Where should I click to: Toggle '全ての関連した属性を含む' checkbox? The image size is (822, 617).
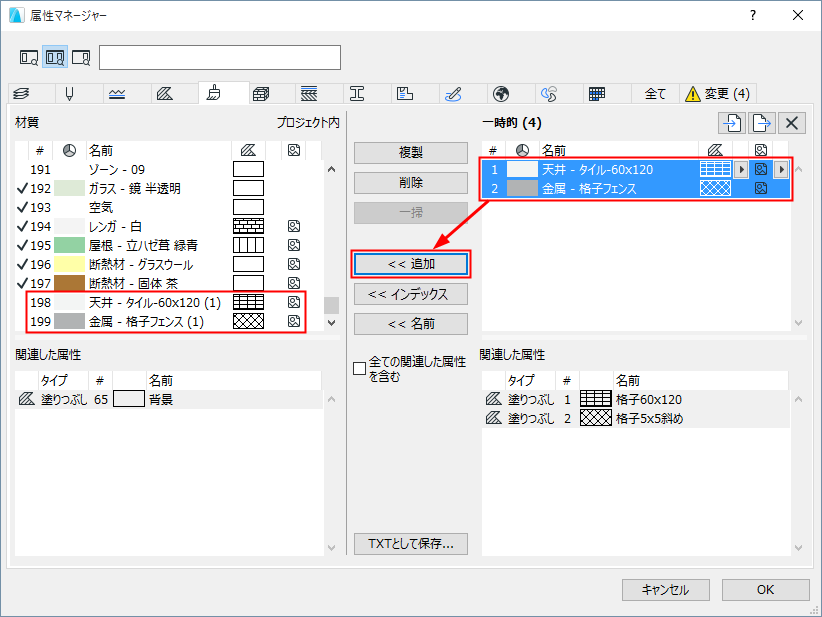pos(360,369)
